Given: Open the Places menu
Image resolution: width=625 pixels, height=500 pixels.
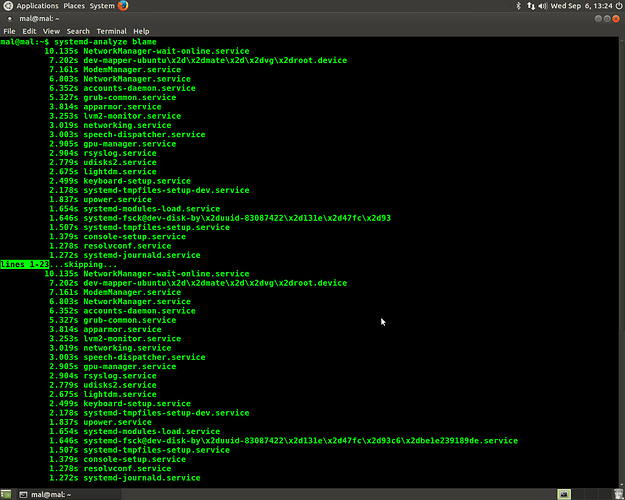Looking at the screenshot, I should [x=74, y=6].
